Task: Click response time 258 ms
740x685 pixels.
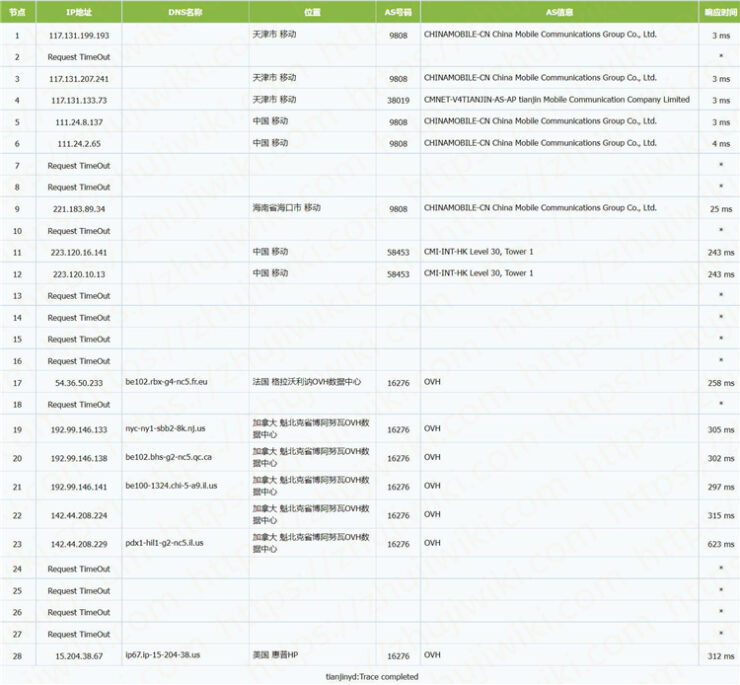Action: pyautogui.click(x=721, y=383)
